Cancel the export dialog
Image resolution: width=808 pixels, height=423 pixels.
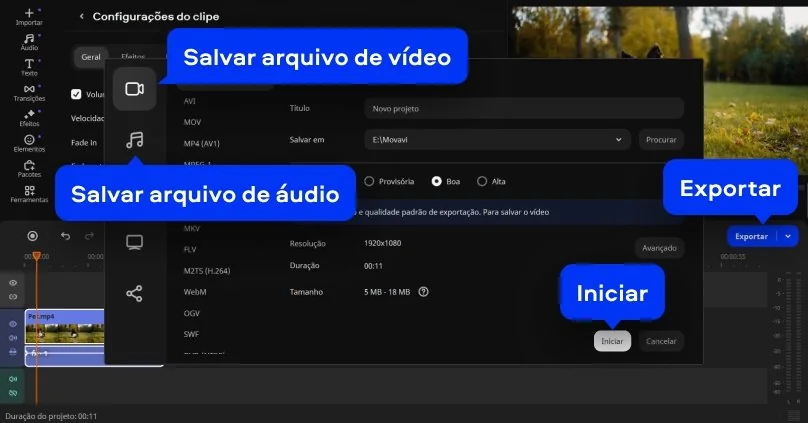point(661,341)
